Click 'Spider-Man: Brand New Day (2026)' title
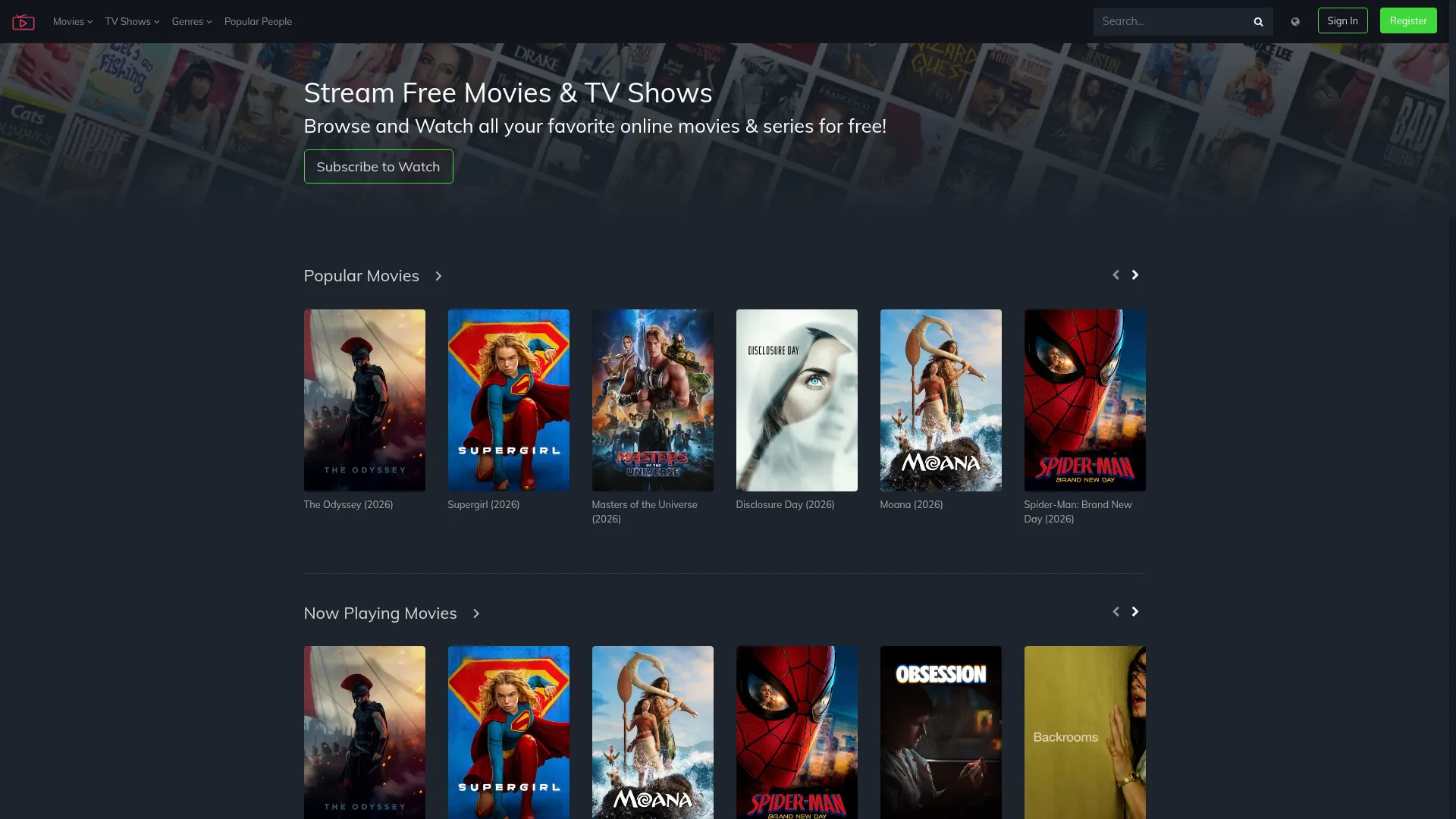This screenshot has width=1456, height=819. click(1078, 512)
